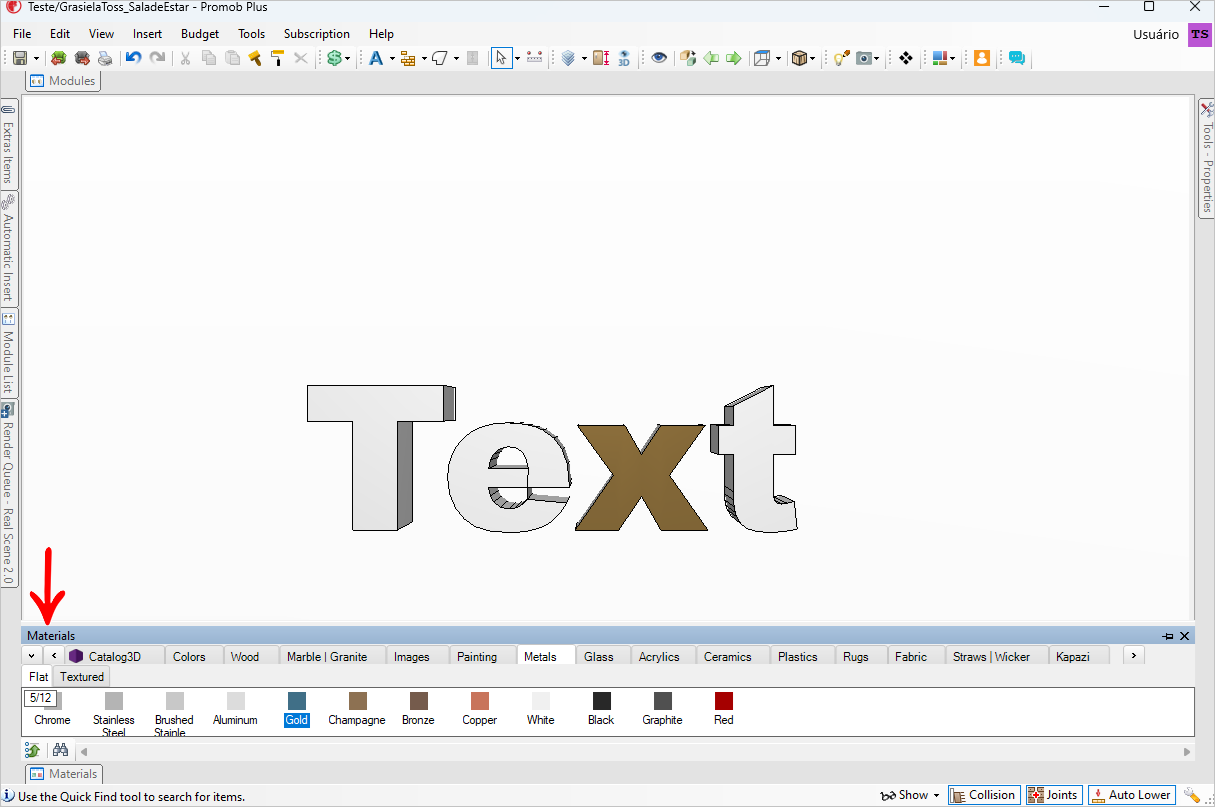Toggle the Joints button
The image size is (1215, 807).
pyautogui.click(x=1053, y=795)
